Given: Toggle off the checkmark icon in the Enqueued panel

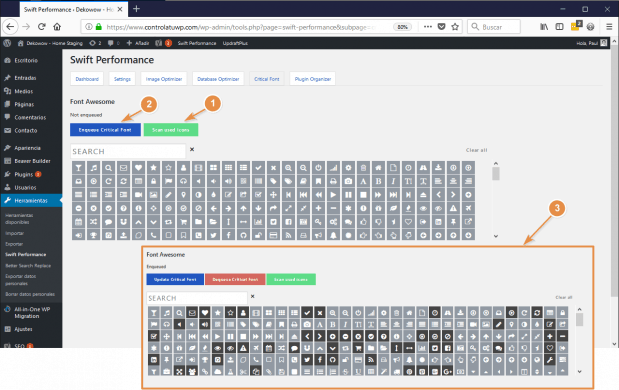Looking at the screenshot, I should [x=307, y=313].
